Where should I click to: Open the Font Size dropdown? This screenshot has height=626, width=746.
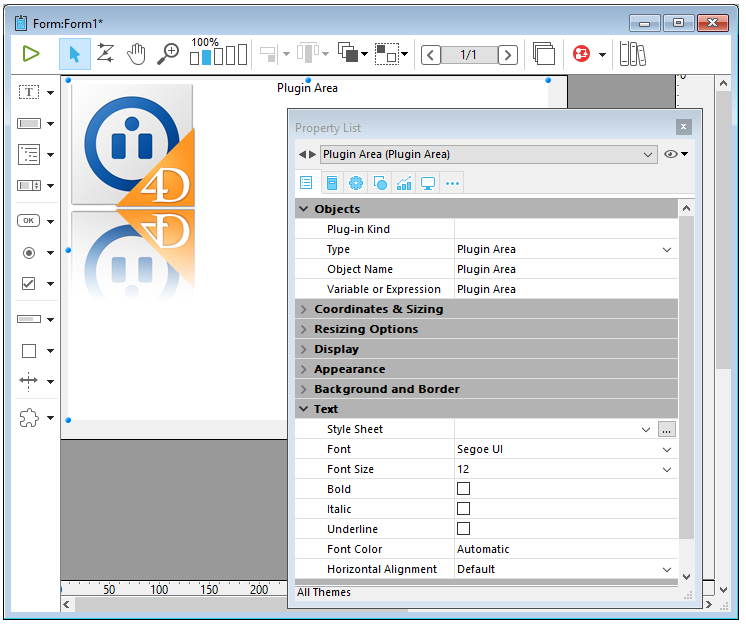pos(667,469)
